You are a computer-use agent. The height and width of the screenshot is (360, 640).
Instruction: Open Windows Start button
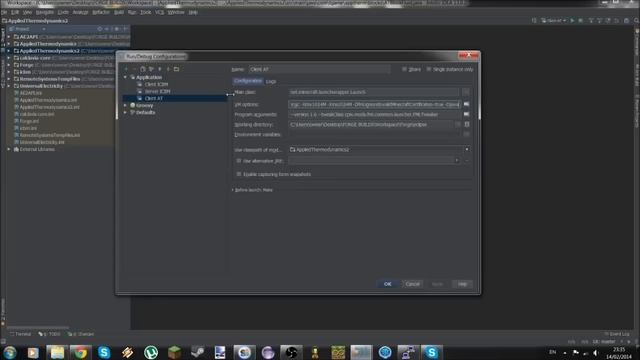point(10,352)
